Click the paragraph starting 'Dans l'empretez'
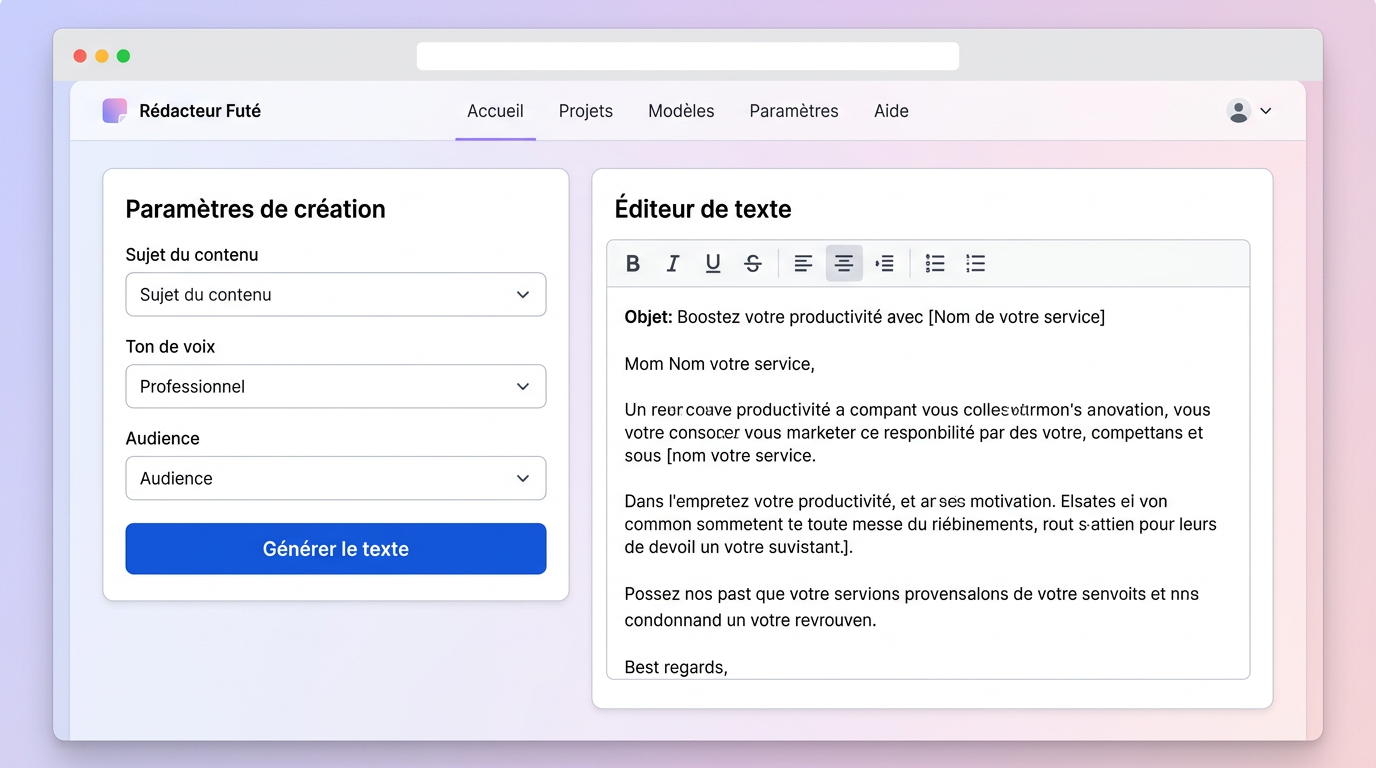The image size is (1376, 768). point(921,524)
